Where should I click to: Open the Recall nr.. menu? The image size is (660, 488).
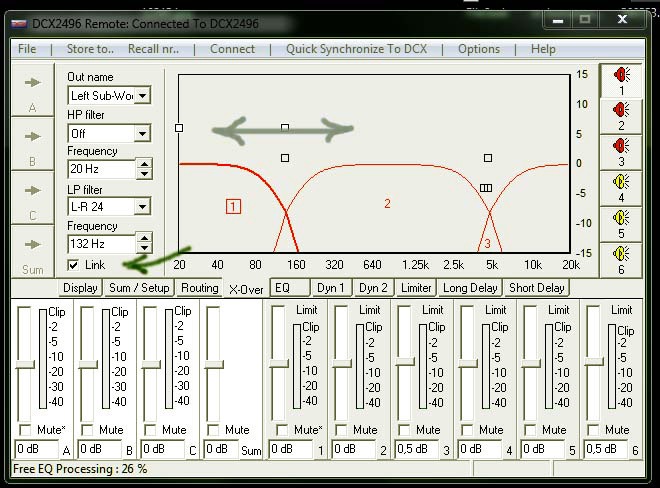click(153, 49)
